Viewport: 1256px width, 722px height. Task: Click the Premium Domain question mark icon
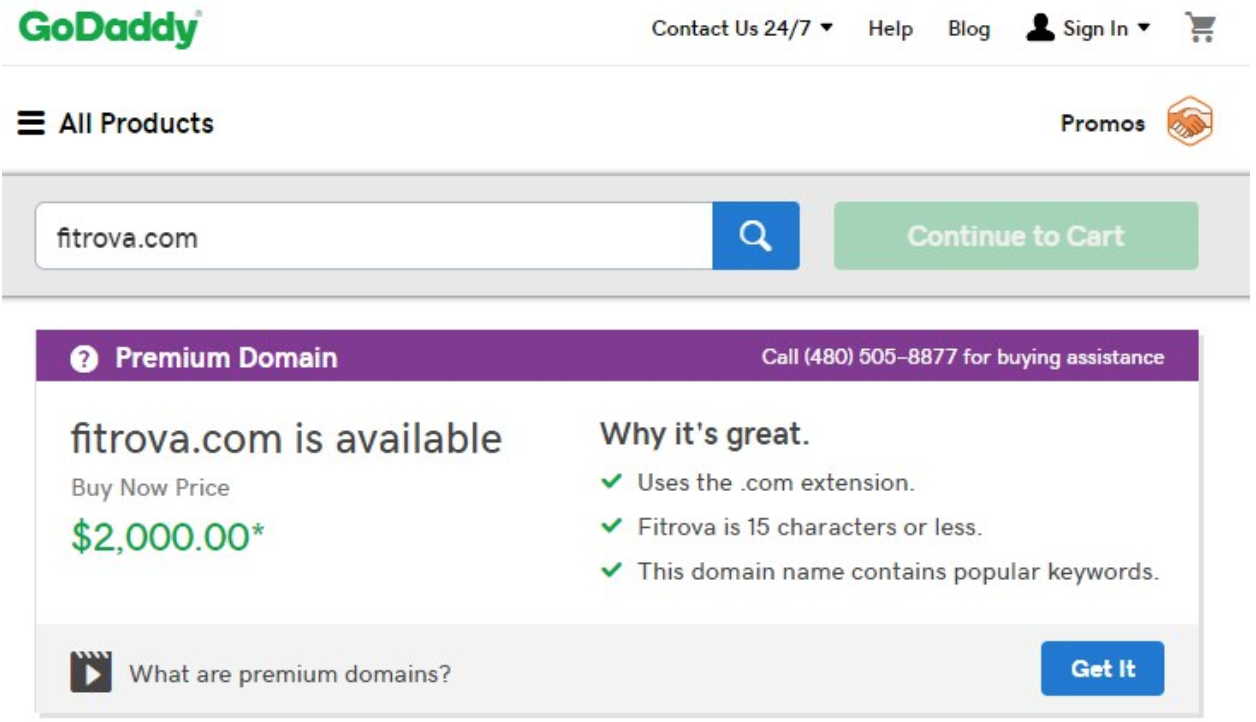(85, 359)
